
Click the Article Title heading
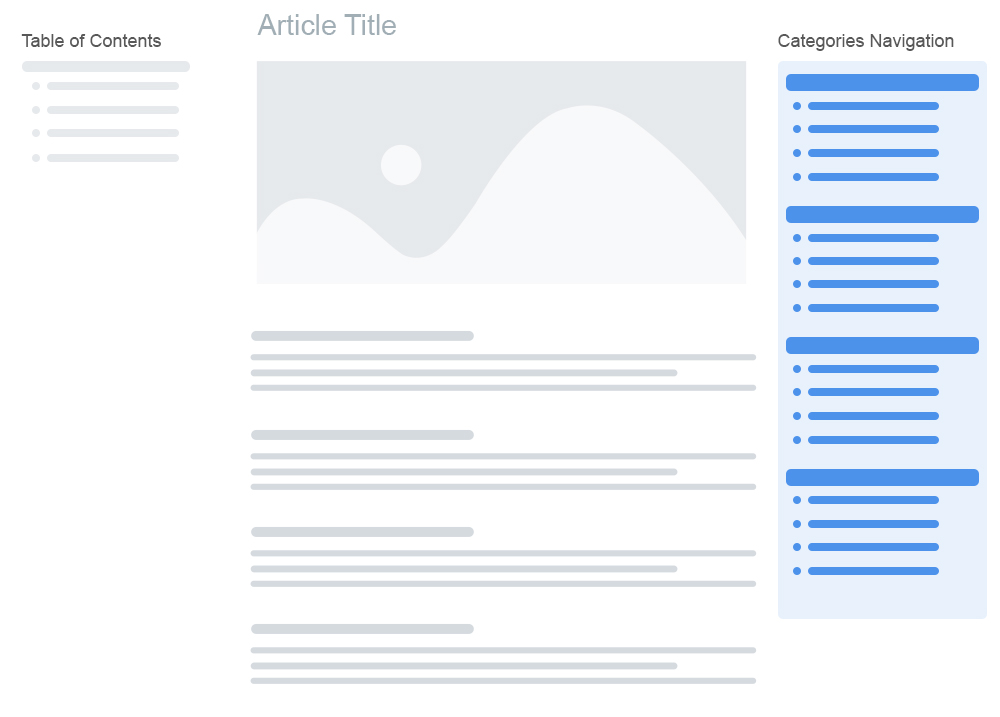pos(327,25)
